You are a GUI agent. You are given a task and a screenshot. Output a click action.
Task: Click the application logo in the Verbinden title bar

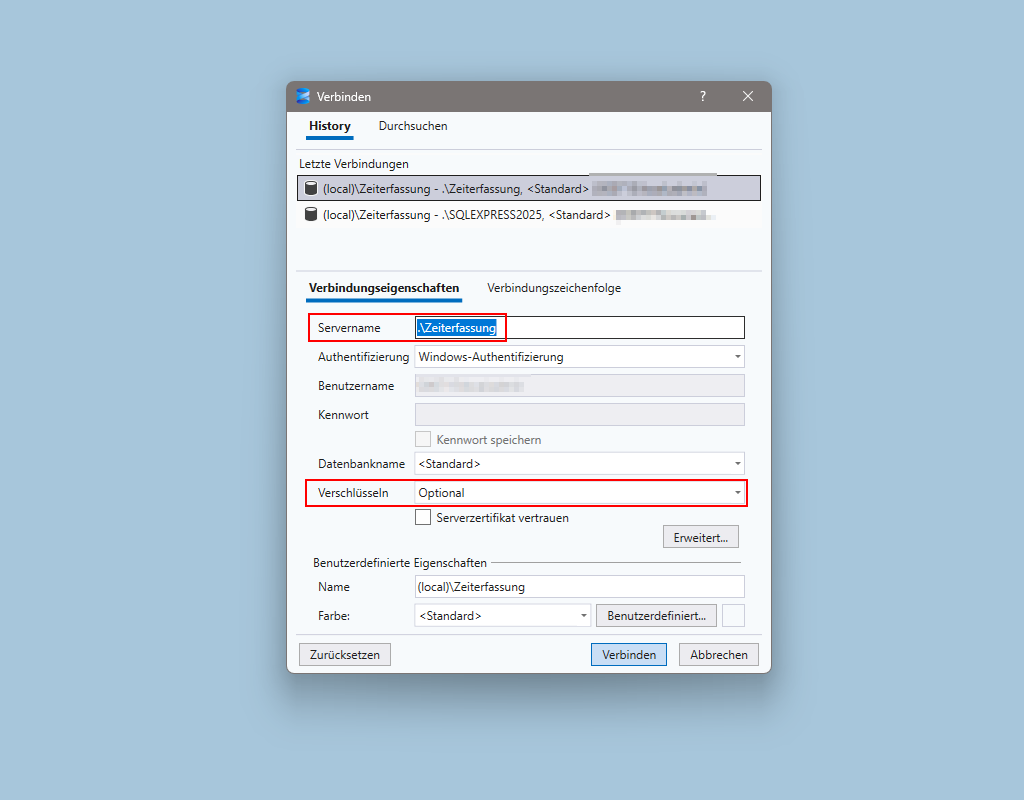point(302,96)
